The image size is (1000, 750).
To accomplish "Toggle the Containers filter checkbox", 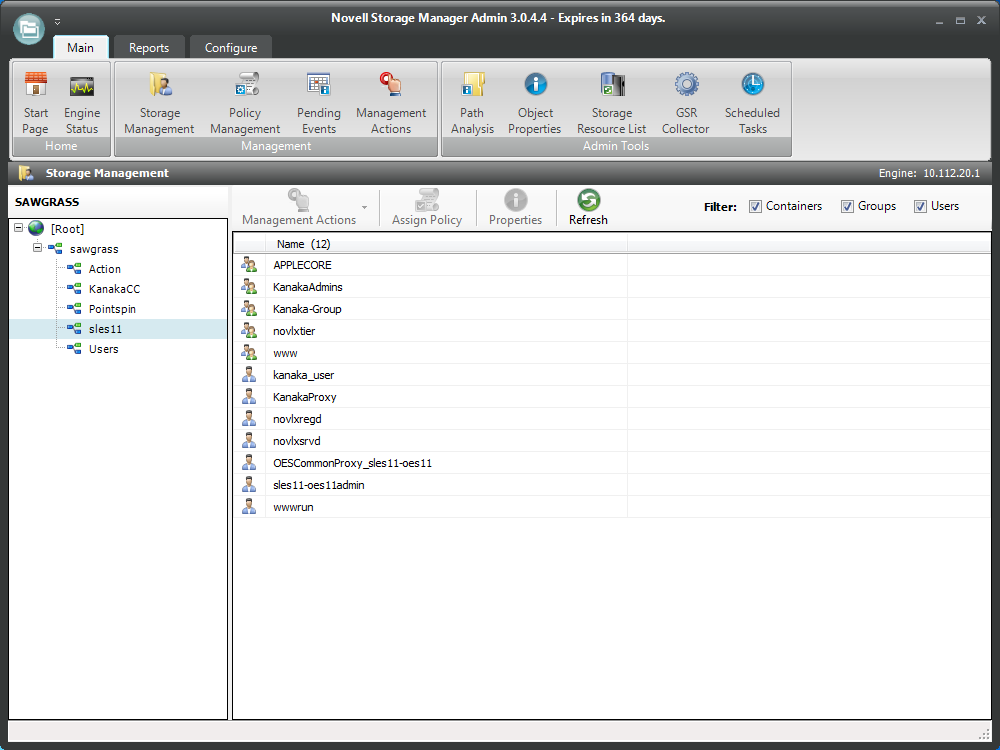I will 755,206.
